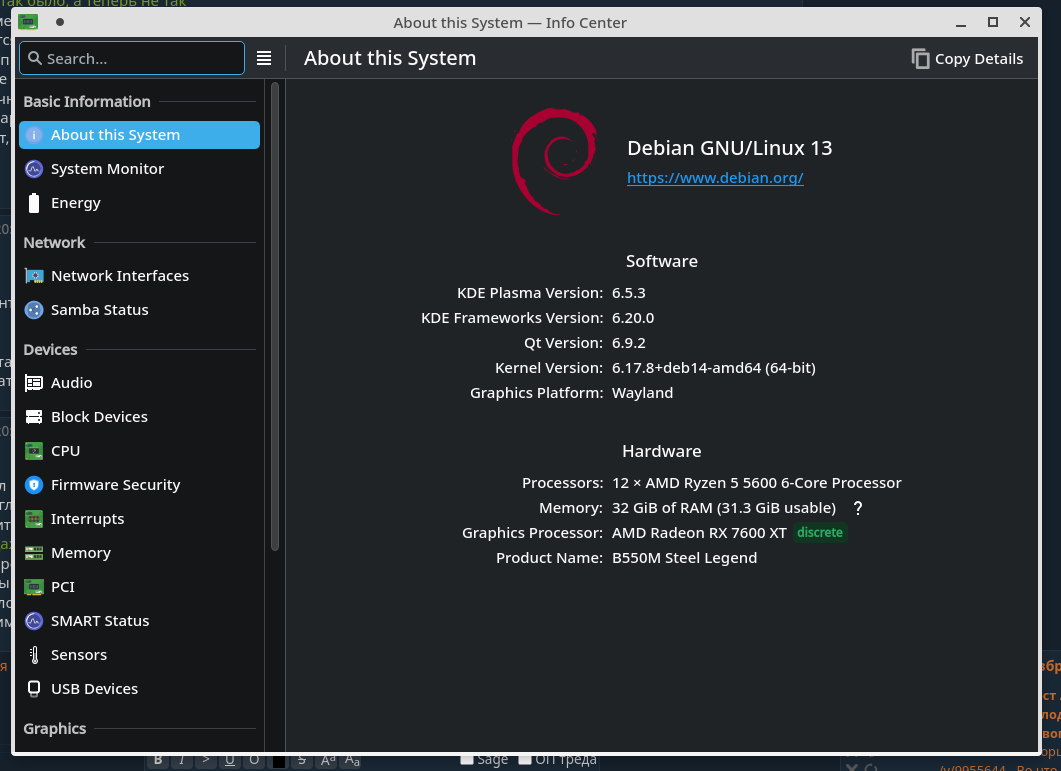The image size is (1061, 771).
Task: Click the Qt version value '6.9.2'
Action: [x=629, y=343]
